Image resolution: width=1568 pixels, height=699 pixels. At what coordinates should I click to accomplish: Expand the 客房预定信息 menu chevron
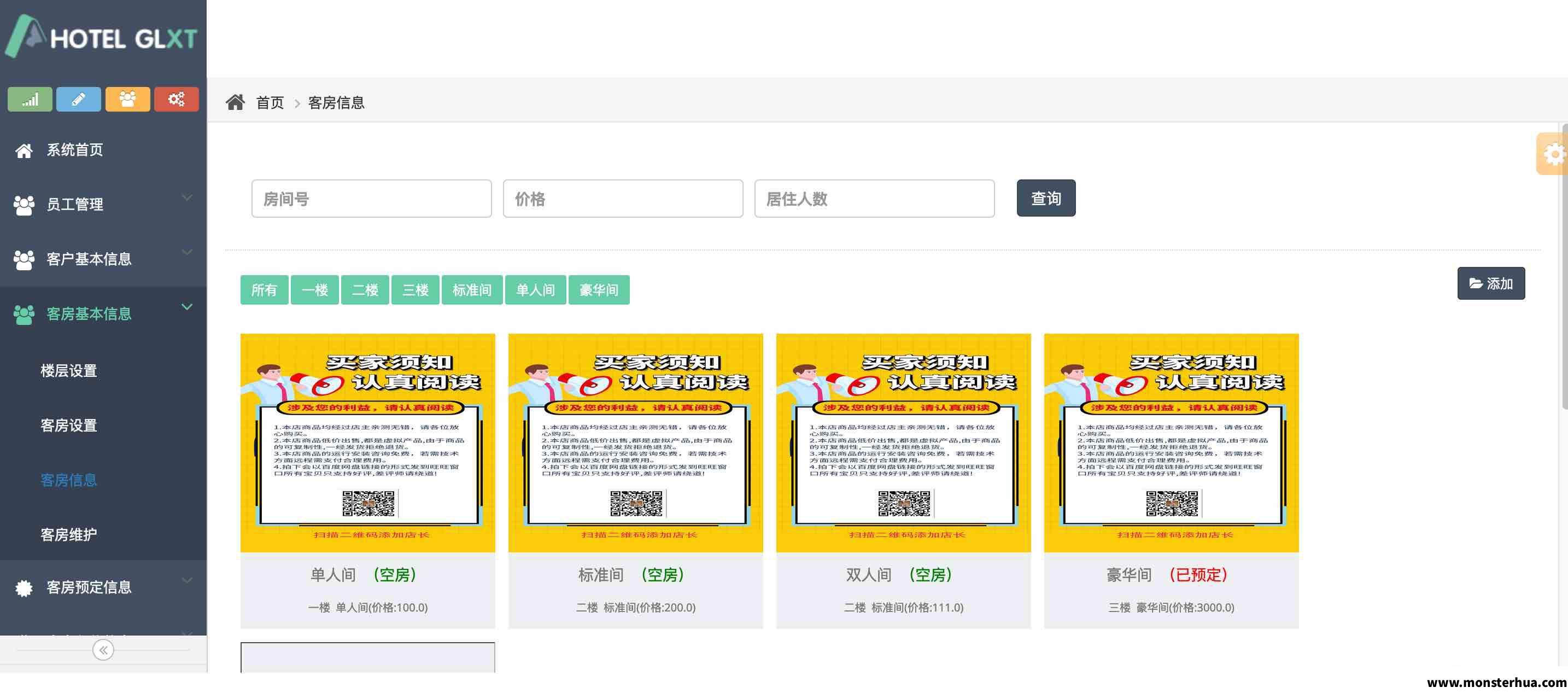[x=187, y=580]
